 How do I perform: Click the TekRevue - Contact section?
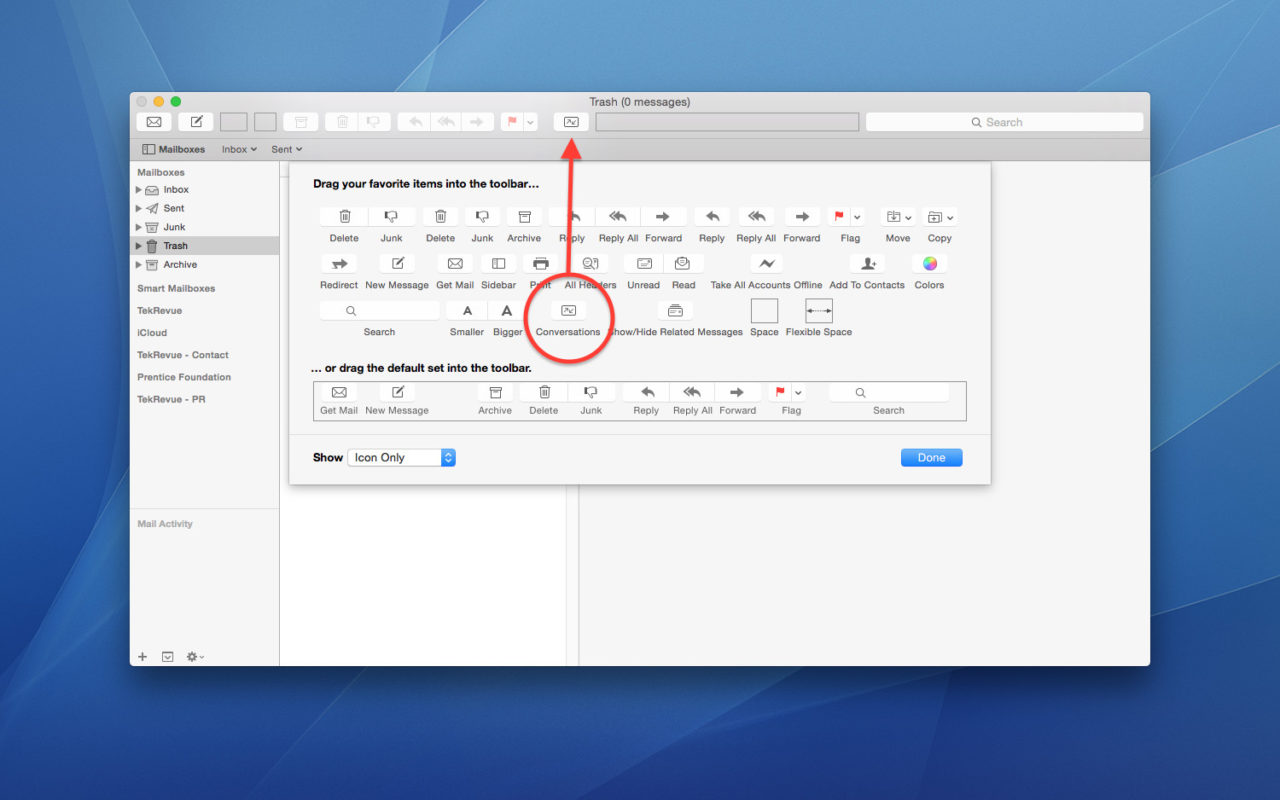coord(183,355)
